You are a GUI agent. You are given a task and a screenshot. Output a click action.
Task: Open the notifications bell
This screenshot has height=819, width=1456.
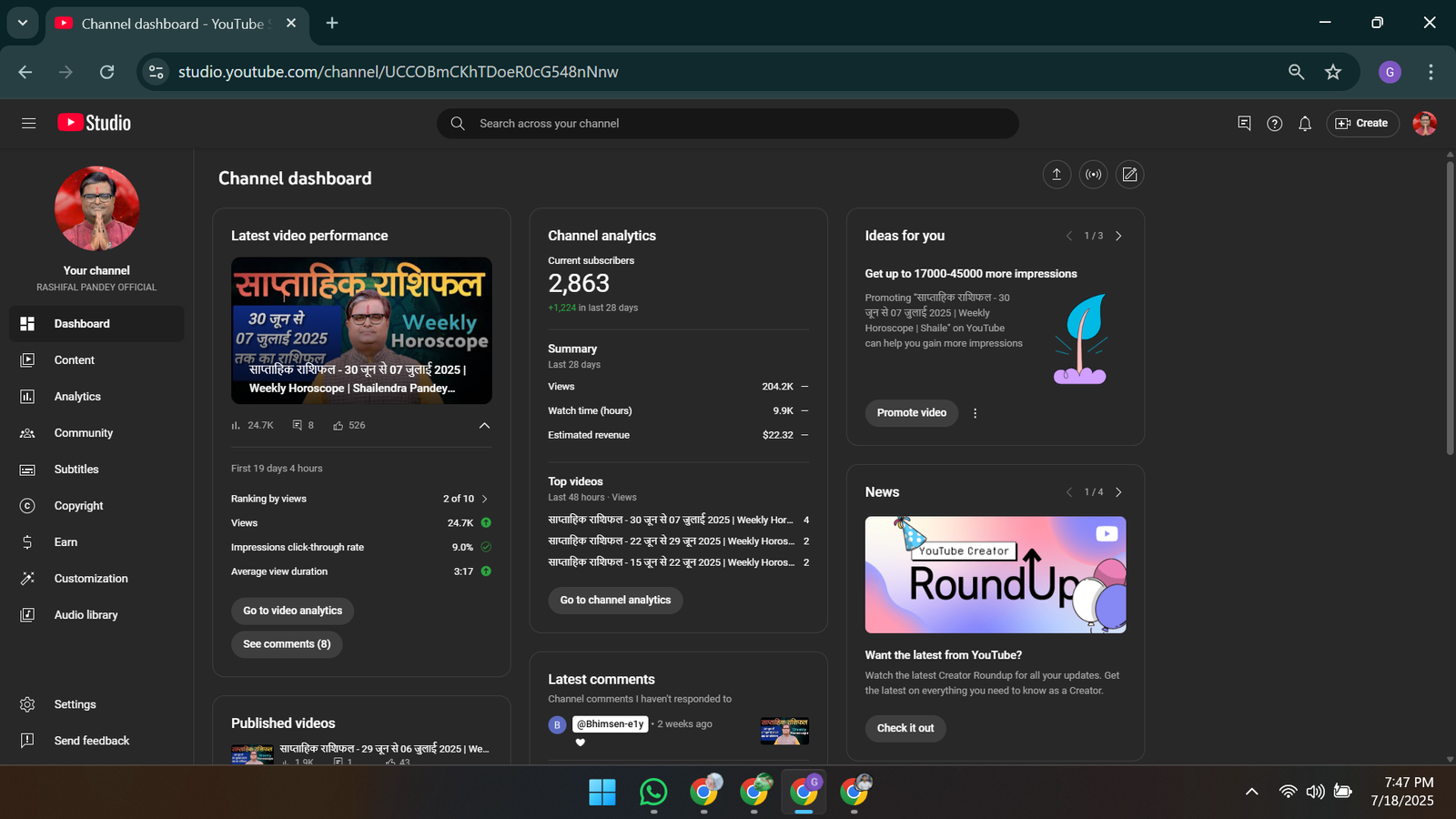pyautogui.click(x=1305, y=123)
